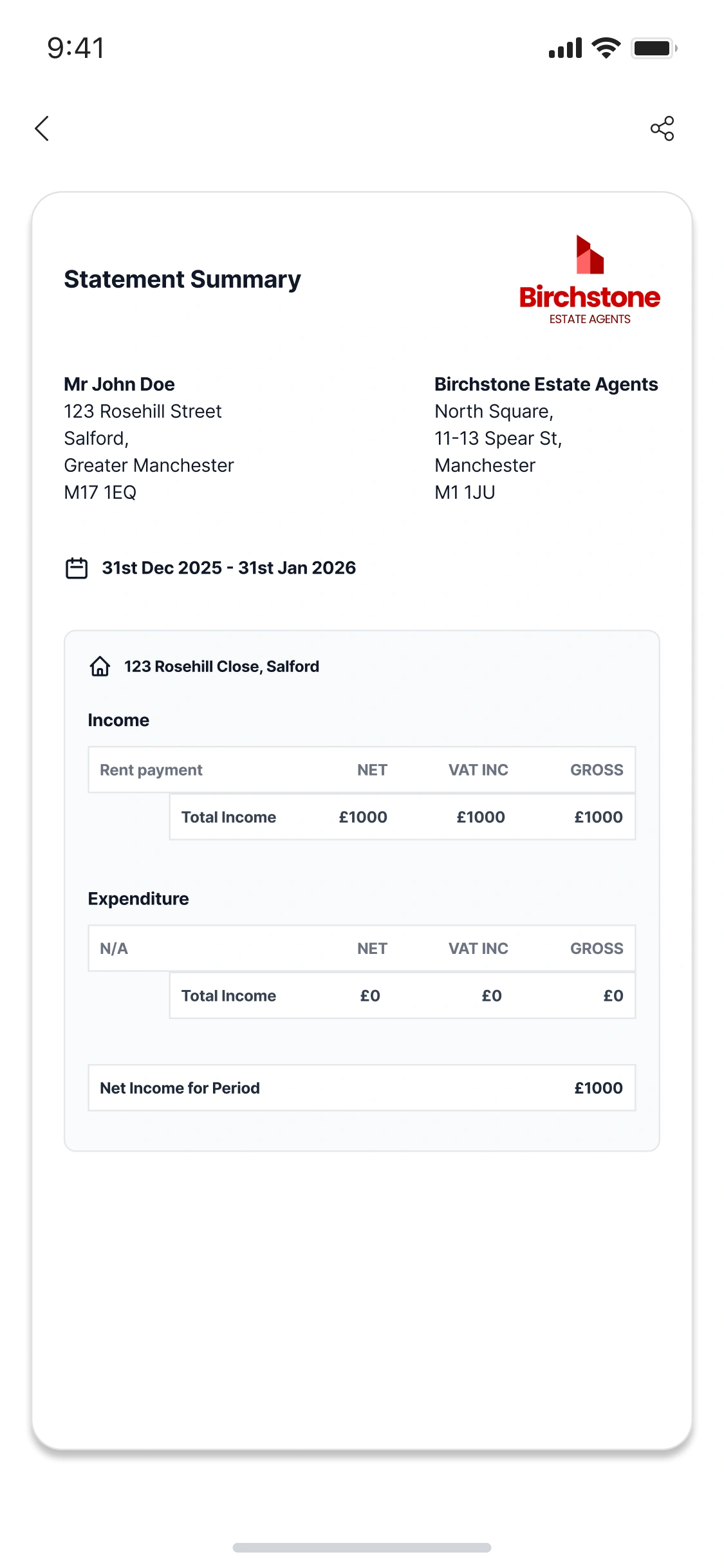Screen dimensions: 724x1568
Task: Tap the Expenditure N/A header row
Action: 361,948
